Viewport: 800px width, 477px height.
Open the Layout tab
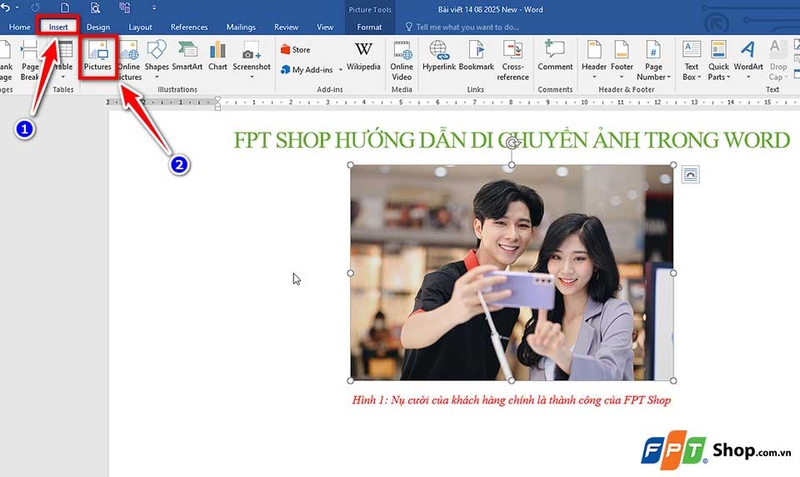[x=140, y=27]
